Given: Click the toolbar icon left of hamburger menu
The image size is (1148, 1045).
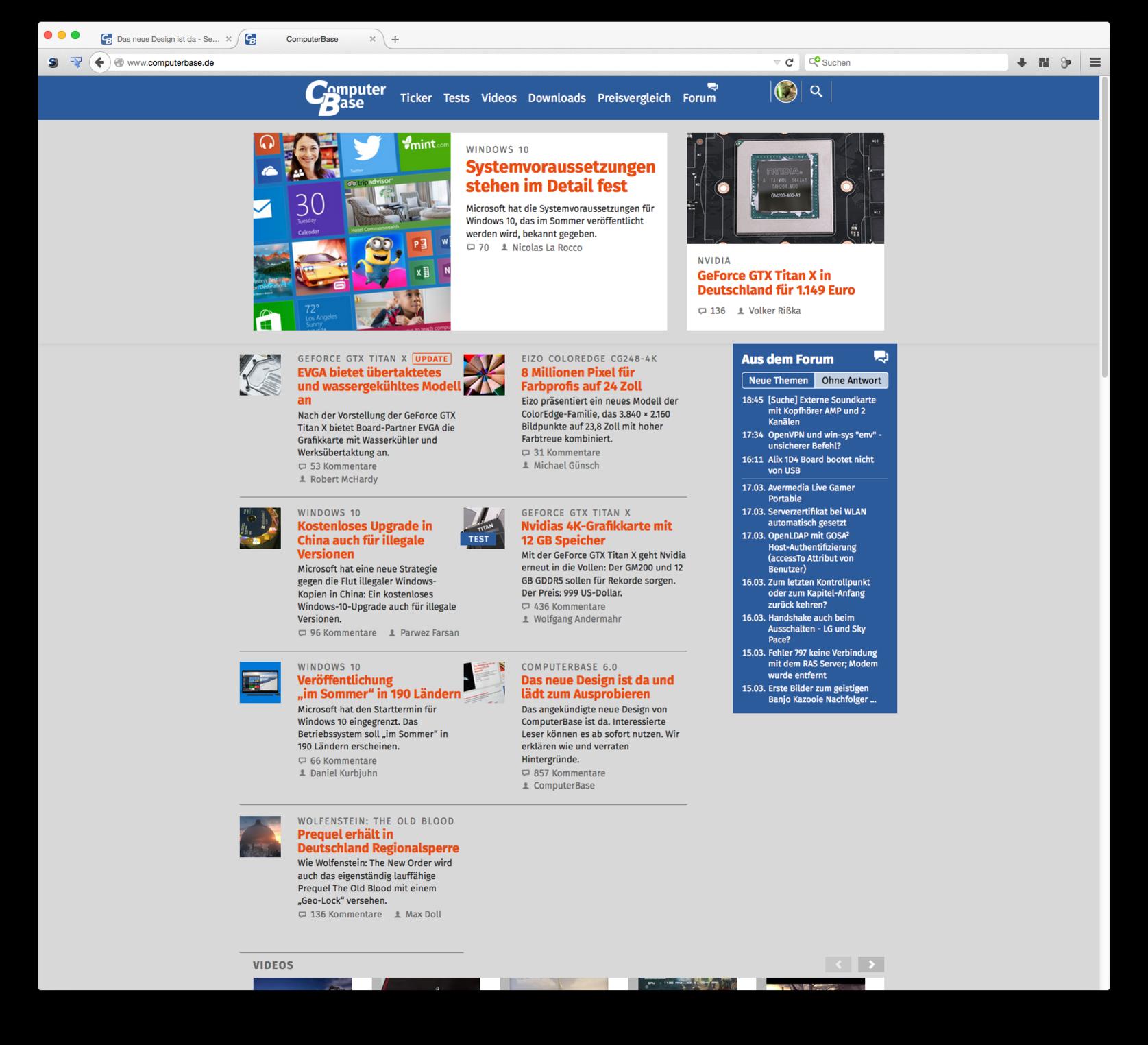Looking at the screenshot, I should point(1066,62).
